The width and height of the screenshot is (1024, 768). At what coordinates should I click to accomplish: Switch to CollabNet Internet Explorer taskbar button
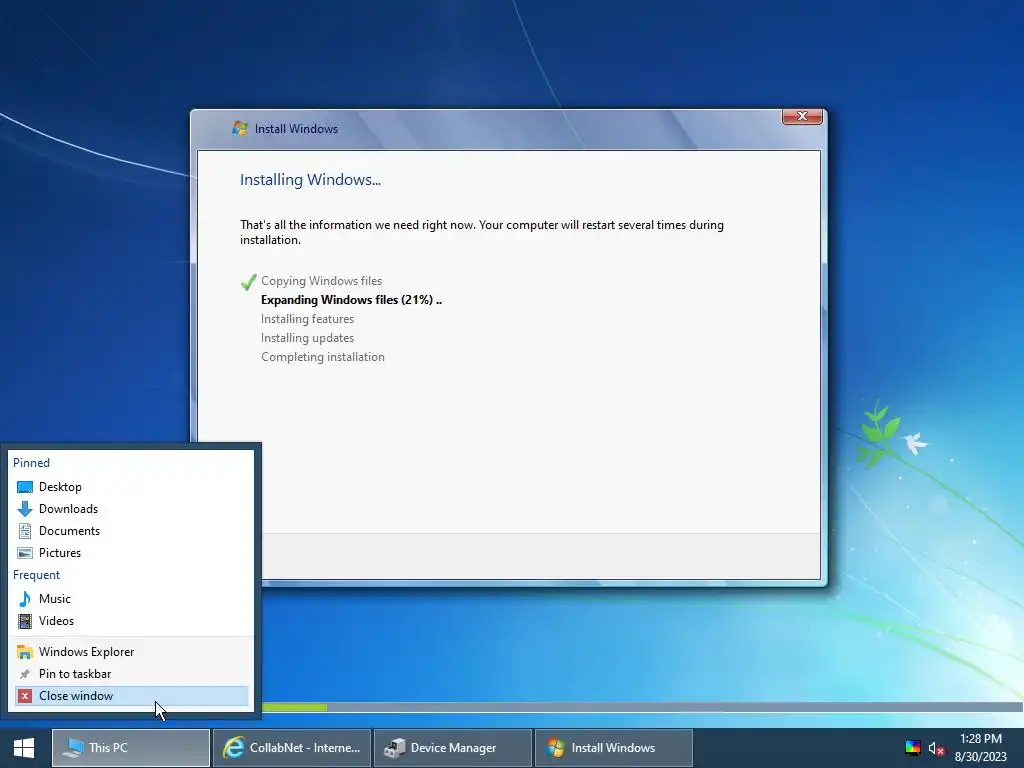point(292,748)
